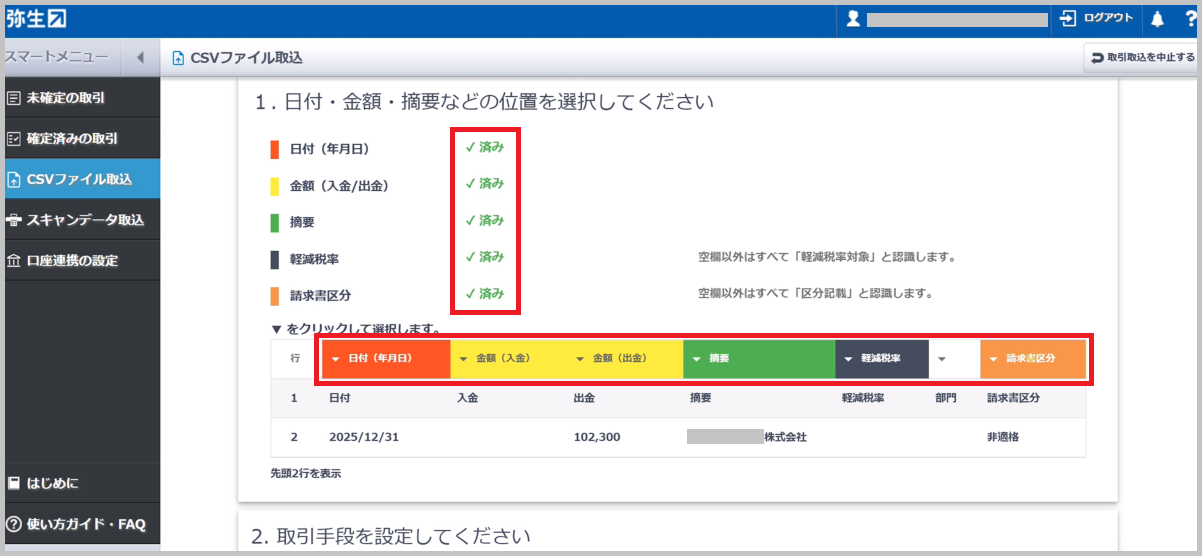Image resolution: width=1202 pixels, height=556 pixels.
Task: Click the スキャンデータ取込 scanner icon
Action: (x=13, y=220)
